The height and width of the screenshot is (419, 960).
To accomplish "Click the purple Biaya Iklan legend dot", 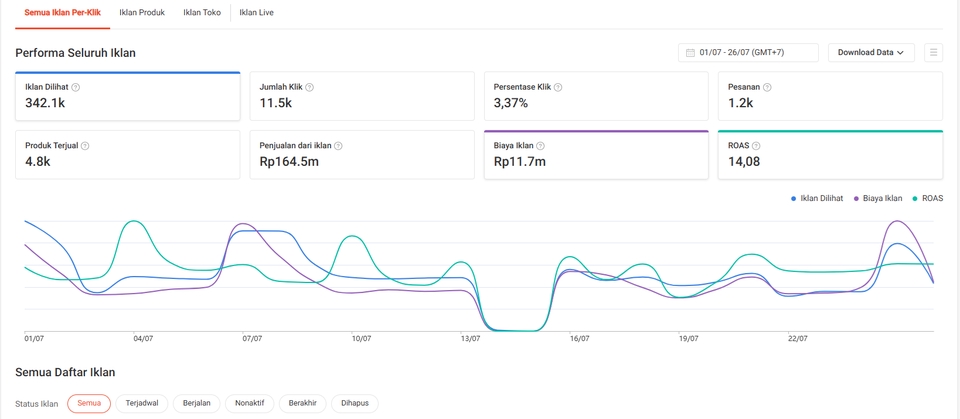I will [x=856, y=199].
